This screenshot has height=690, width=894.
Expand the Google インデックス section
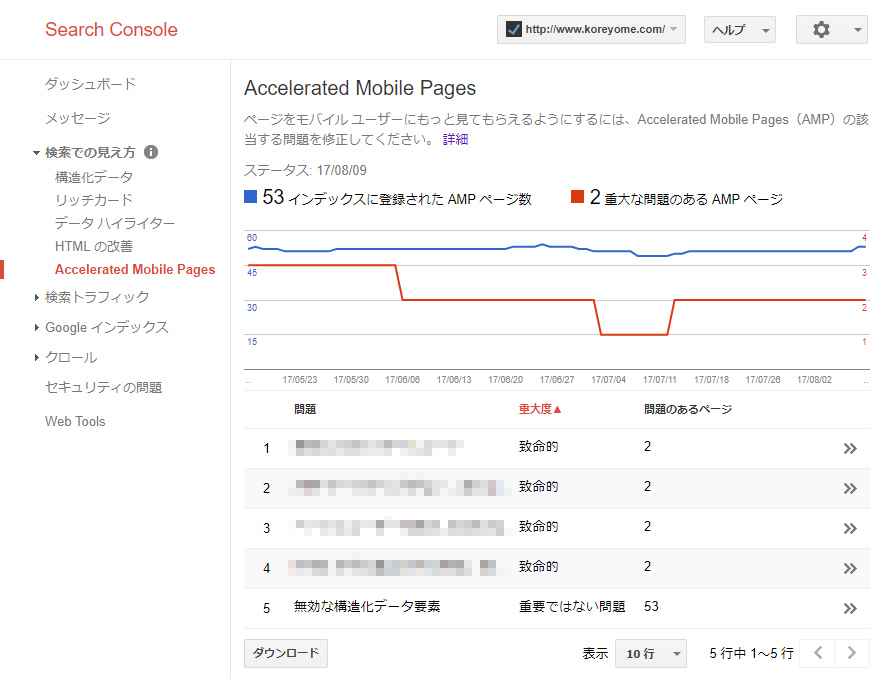(36, 327)
